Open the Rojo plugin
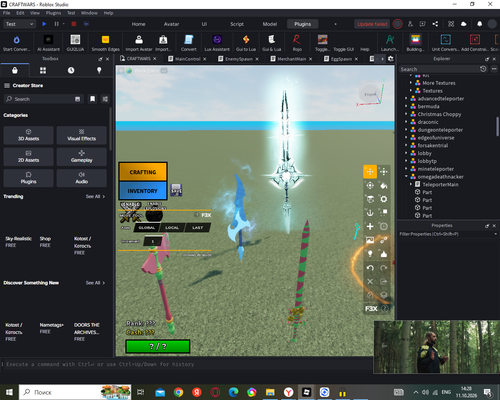 coord(297,43)
